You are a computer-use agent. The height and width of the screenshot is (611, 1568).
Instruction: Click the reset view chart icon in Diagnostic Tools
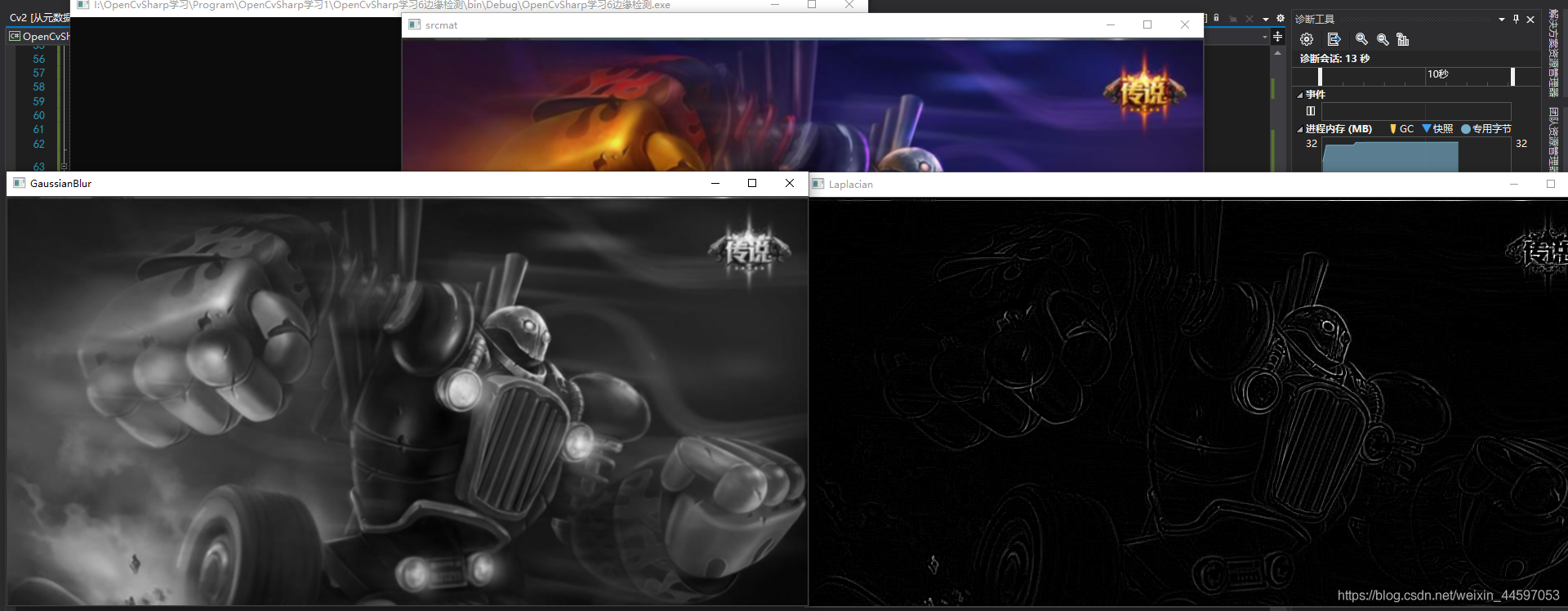click(1403, 39)
